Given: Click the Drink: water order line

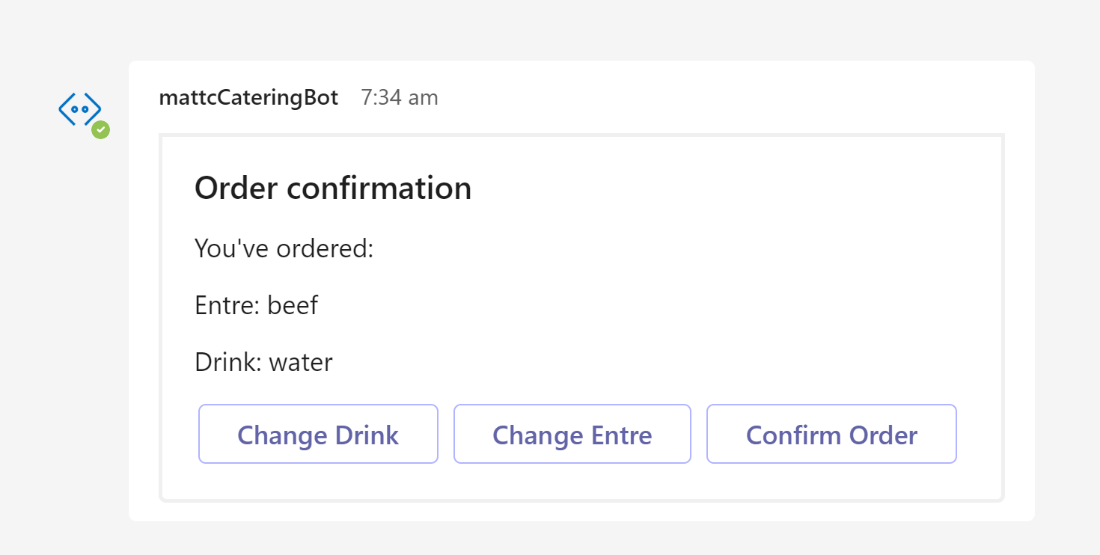Looking at the screenshot, I should [263, 362].
